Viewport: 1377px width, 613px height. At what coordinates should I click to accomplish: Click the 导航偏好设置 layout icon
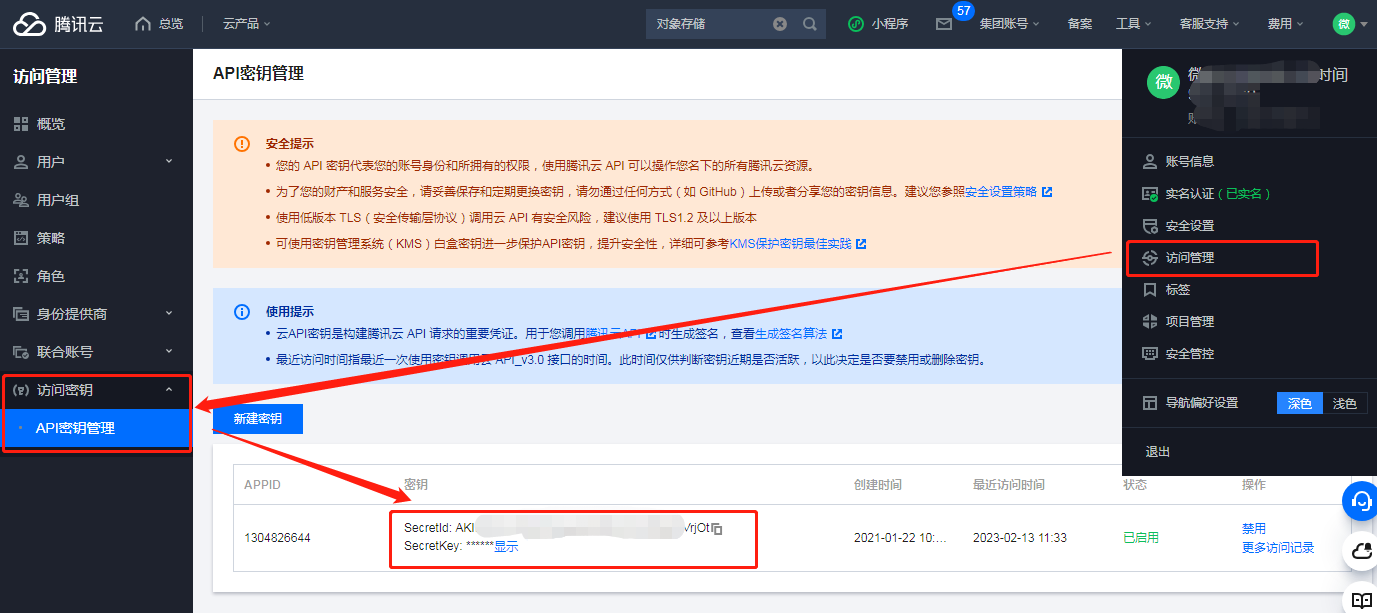click(x=1149, y=403)
